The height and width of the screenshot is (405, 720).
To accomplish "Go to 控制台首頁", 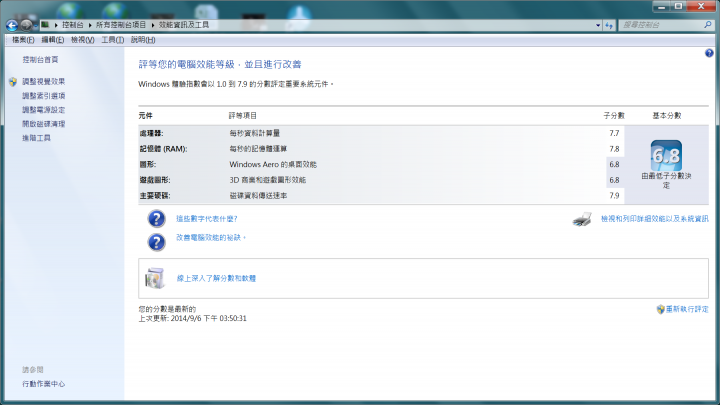I will coord(40,60).
